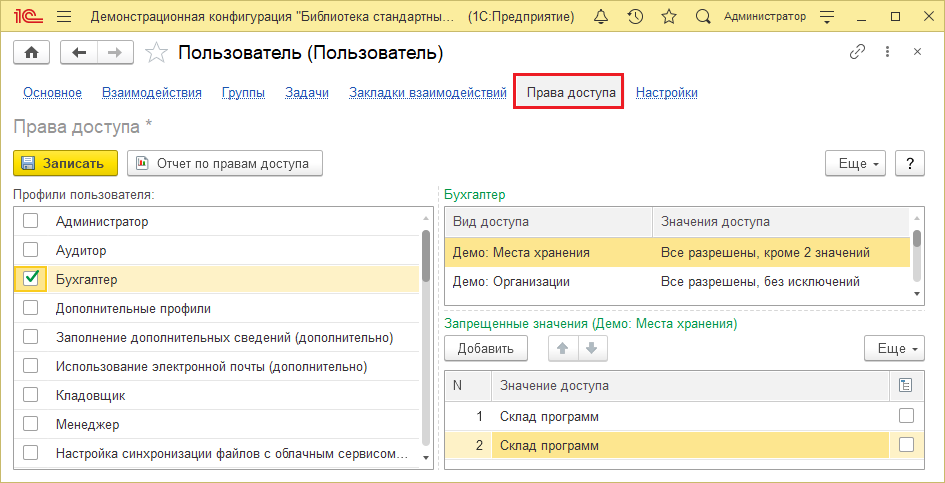Toggle checkbox in row 2 Склад программ
945x483 pixels.
[906, 444]
